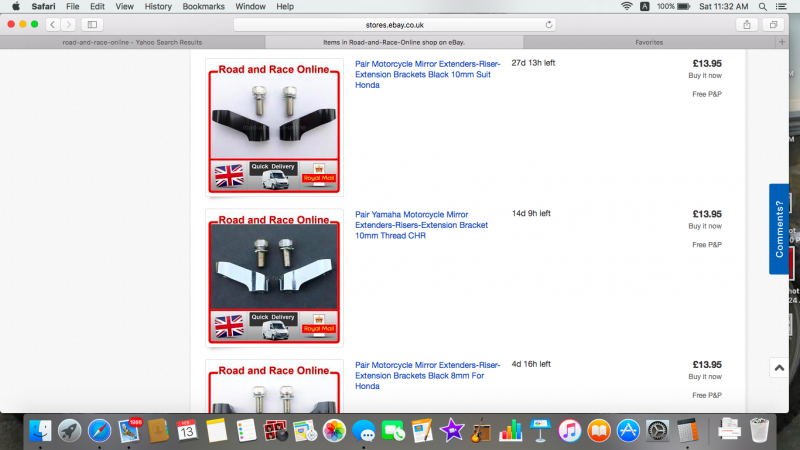The image size is (800, 450).
Task: Go back to previous page
Action: (x=53, y=24)
